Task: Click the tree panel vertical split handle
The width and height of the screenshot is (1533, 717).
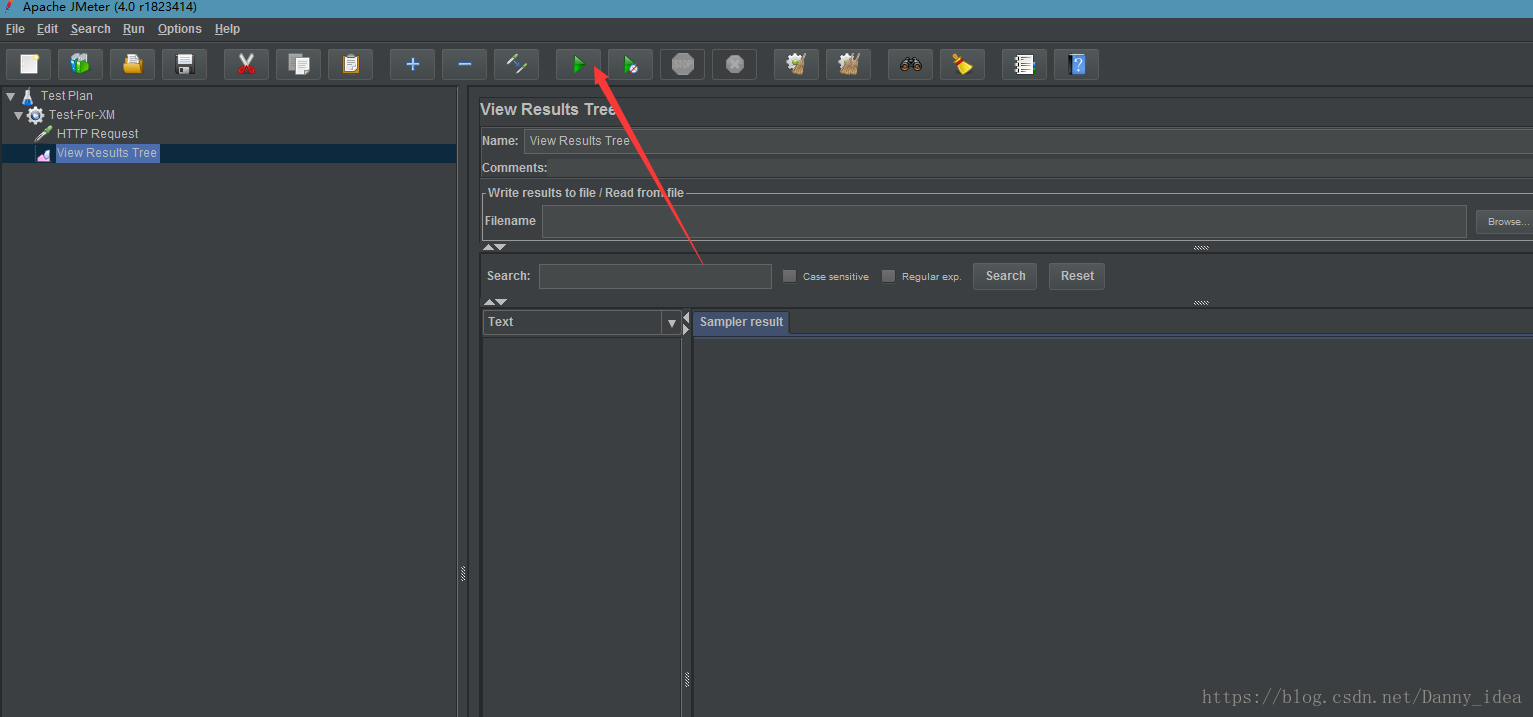Action: 463,573
